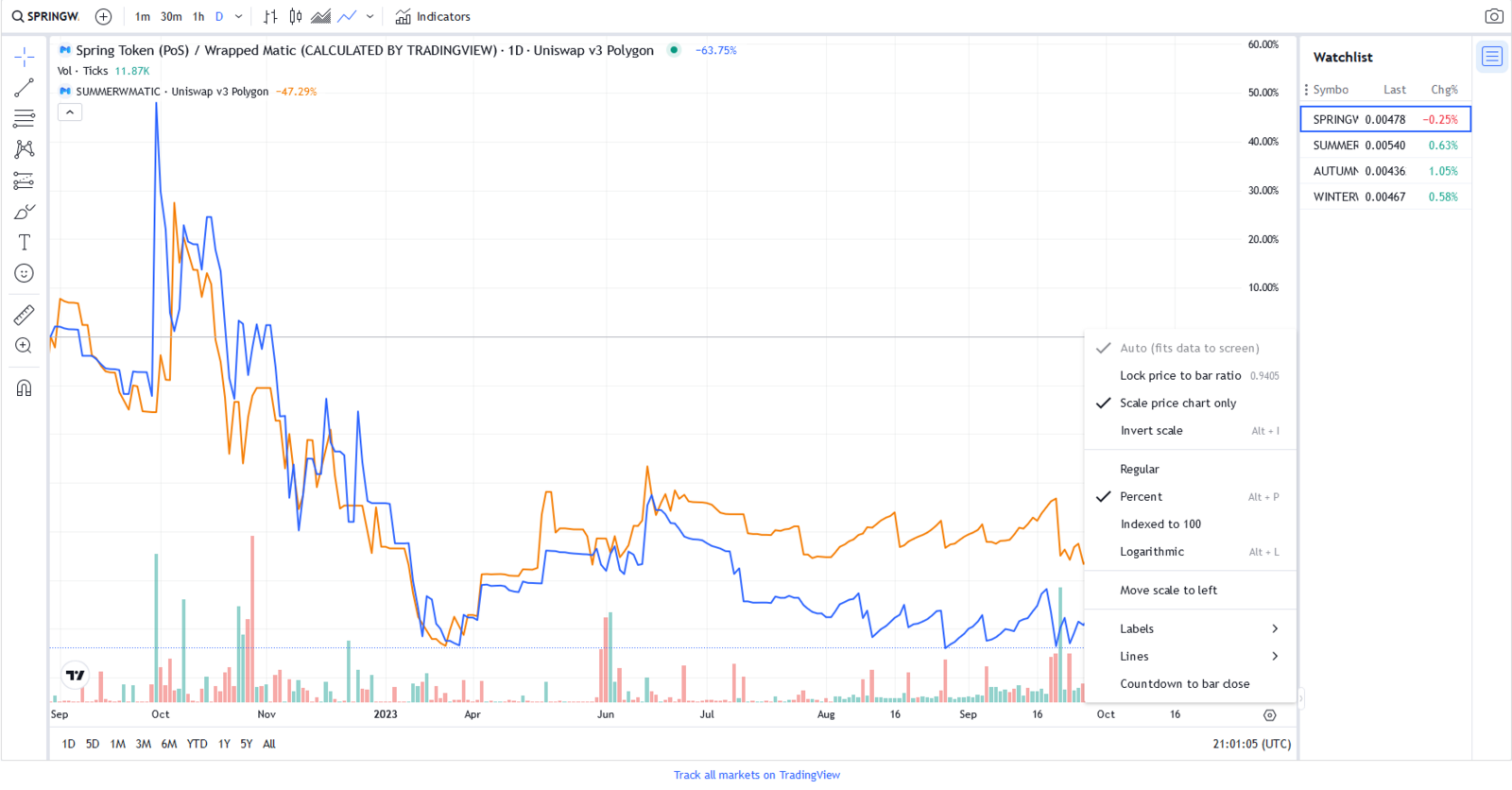Click the Indicators button
The image size is (1512, 790).
tap(433, 17)
